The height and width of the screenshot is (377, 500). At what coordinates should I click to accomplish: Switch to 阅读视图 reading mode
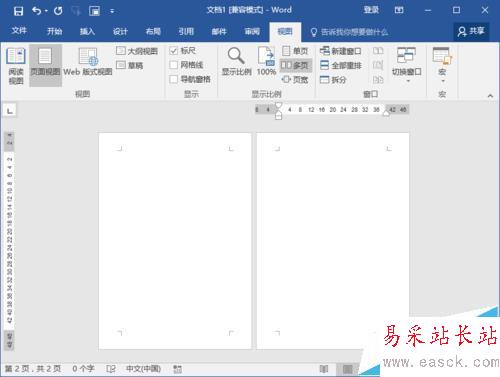(16, 66)
